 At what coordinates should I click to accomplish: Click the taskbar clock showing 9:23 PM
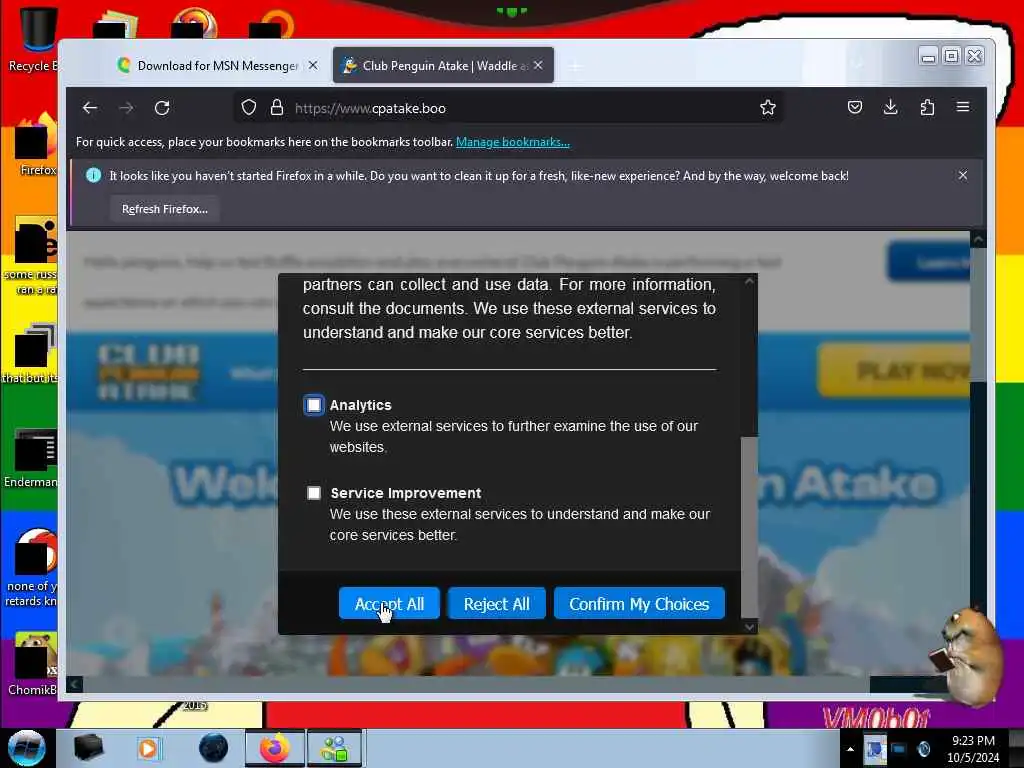pos(973,749)
